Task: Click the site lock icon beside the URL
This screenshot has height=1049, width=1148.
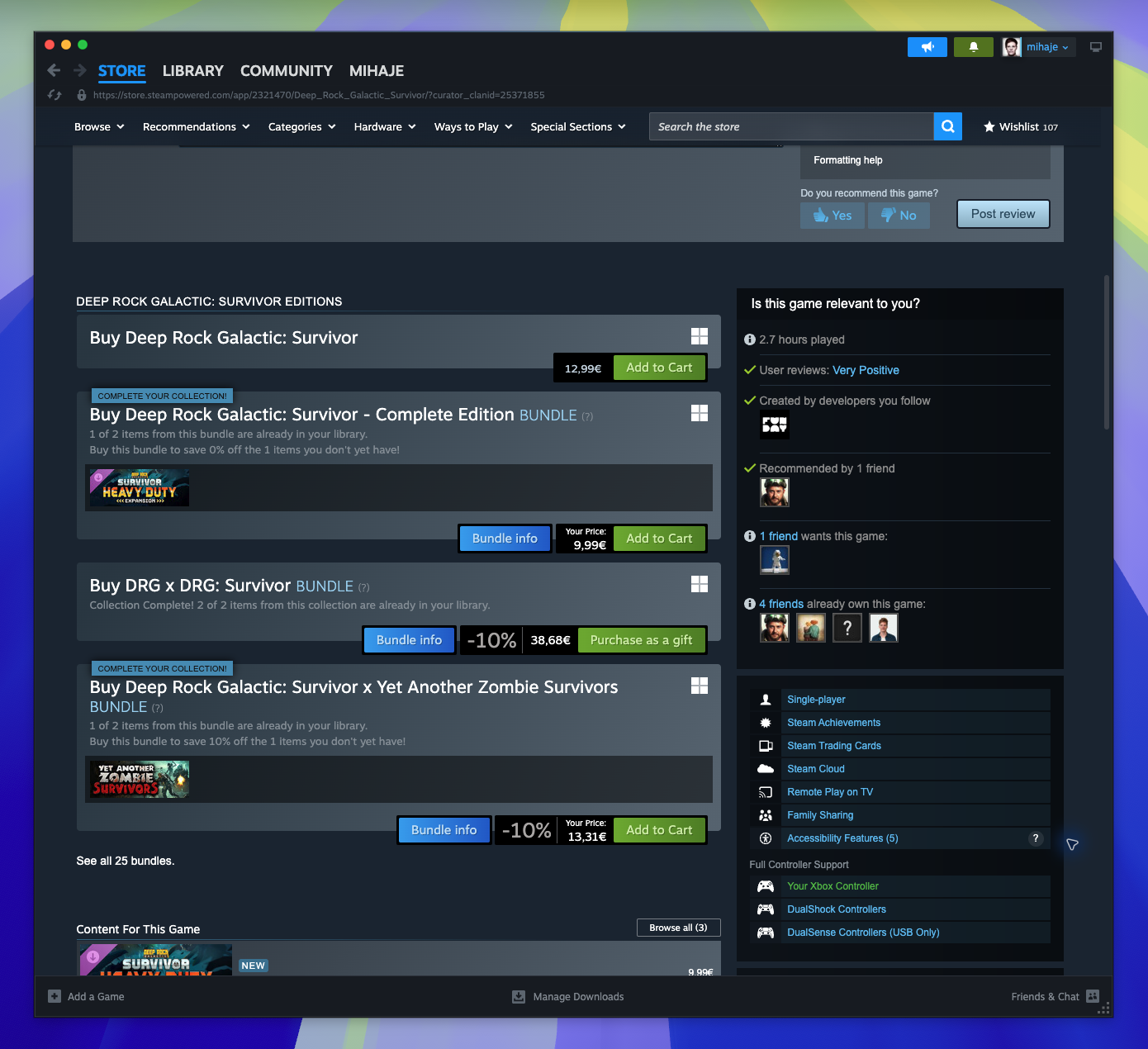Action: tap(82, 95)
